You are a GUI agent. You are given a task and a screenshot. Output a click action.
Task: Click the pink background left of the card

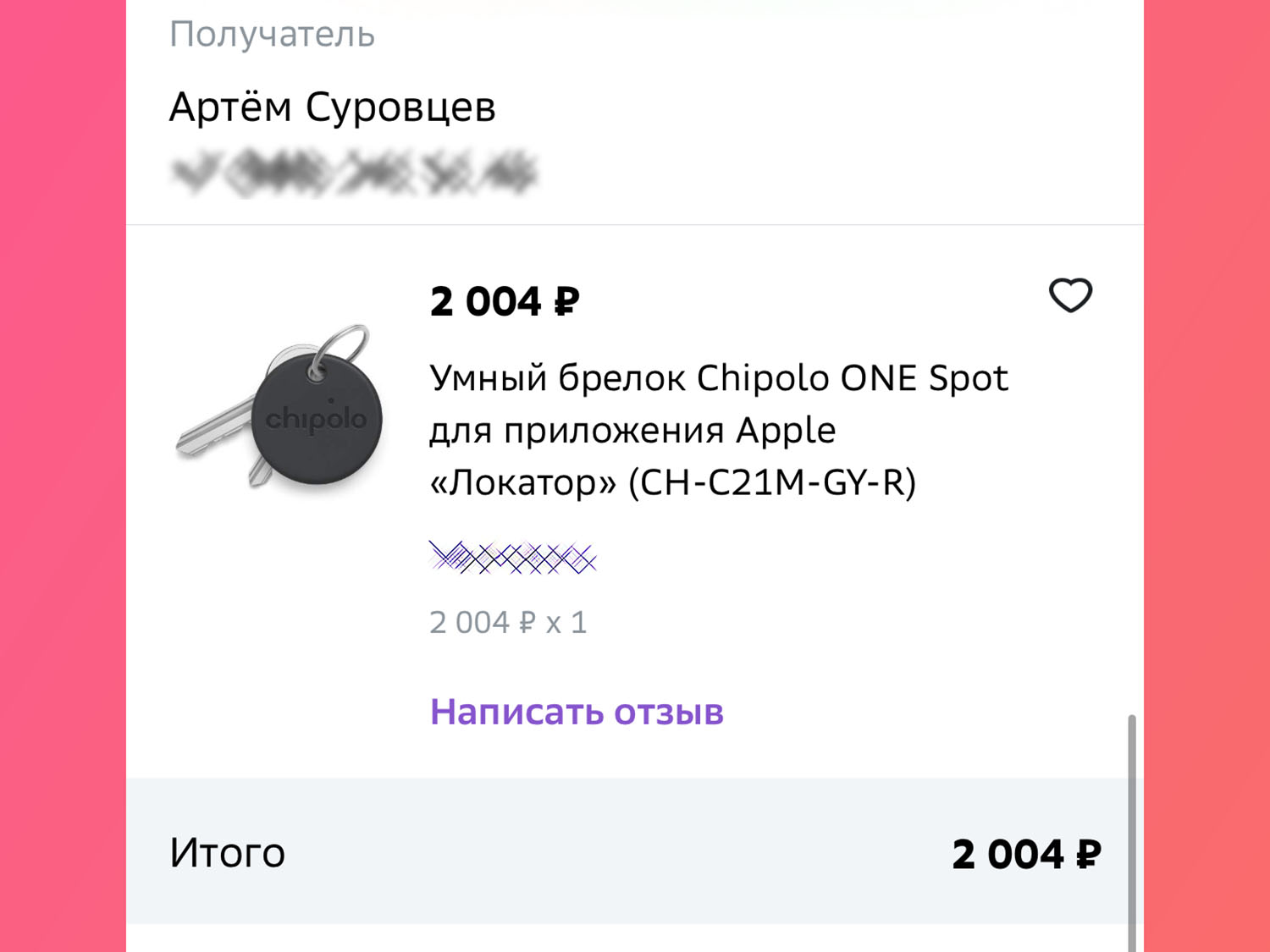(63, 476)
